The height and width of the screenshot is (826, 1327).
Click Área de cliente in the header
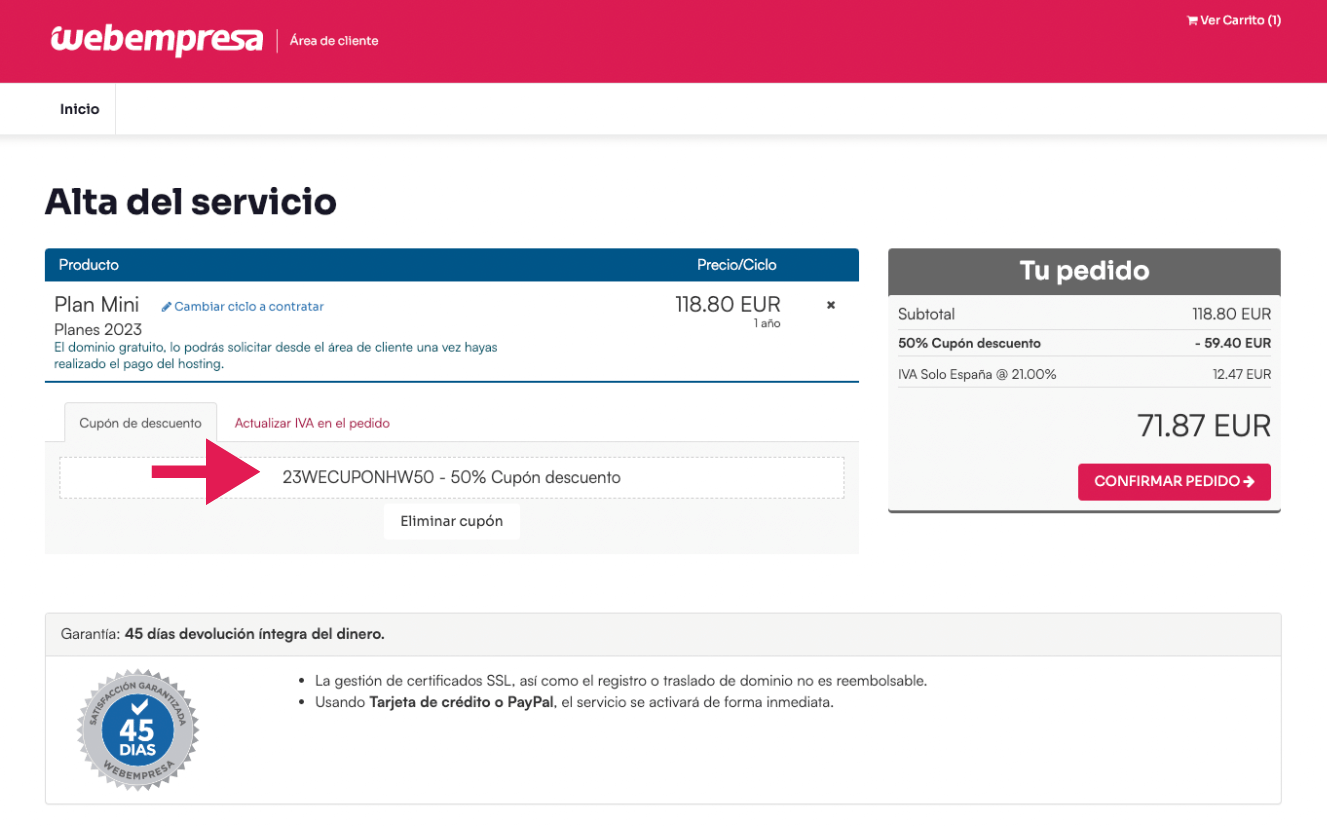(x=333, y=41)
